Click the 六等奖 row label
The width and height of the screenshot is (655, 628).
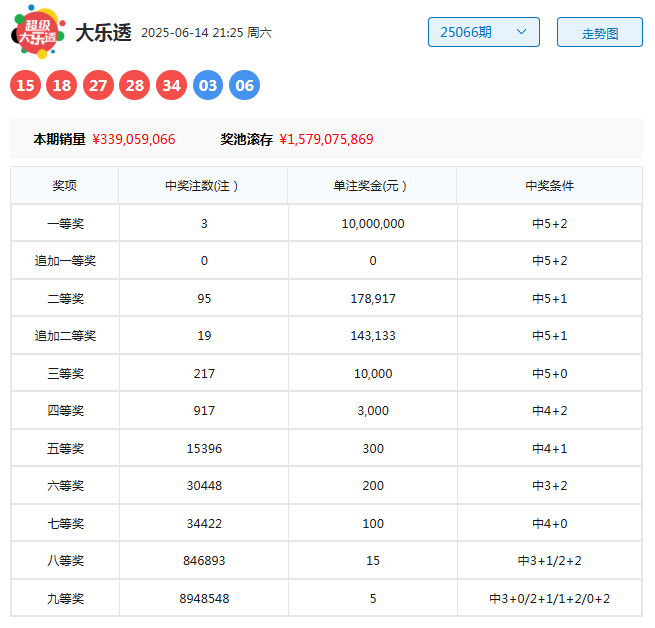[x=66, y=486]
